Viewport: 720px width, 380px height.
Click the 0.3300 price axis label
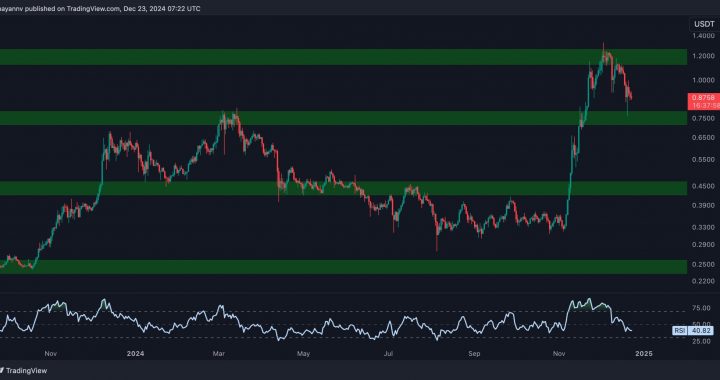pyautogui.click(x=703, y=227)
